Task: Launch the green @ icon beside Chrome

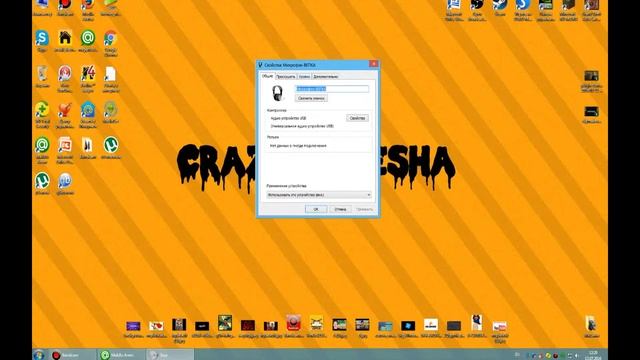Action: pos(88,38)
